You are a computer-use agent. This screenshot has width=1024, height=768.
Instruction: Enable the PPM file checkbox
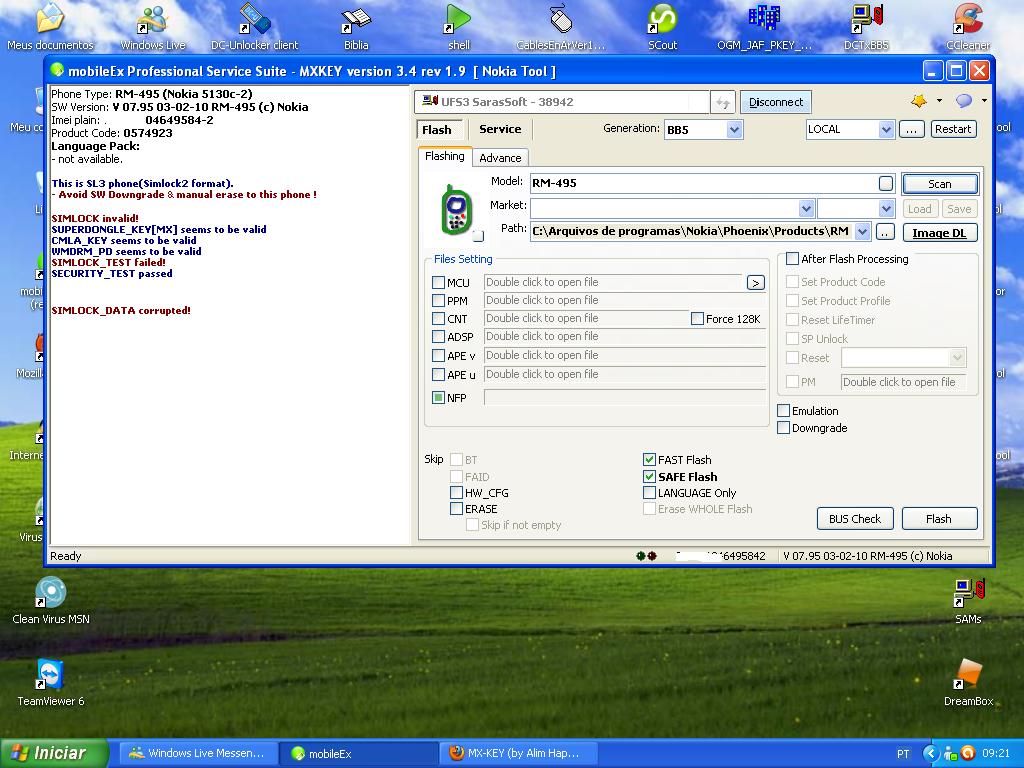[x=438, y=300]
